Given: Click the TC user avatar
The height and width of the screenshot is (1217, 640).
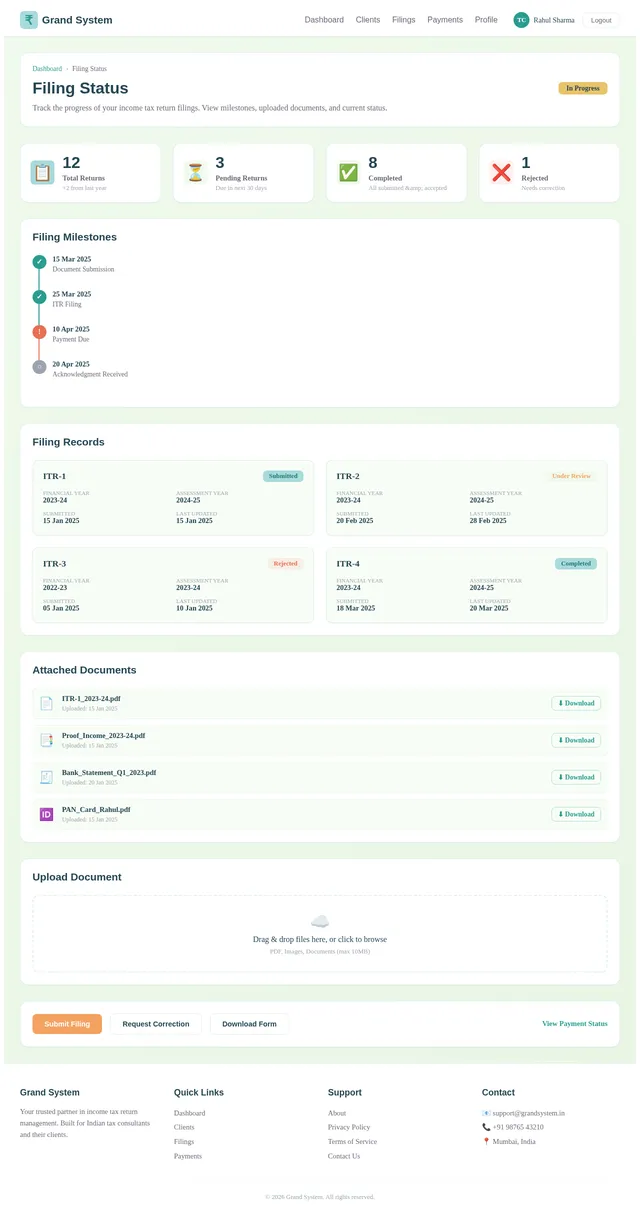Looking at the screenshot, I should 521,20.
